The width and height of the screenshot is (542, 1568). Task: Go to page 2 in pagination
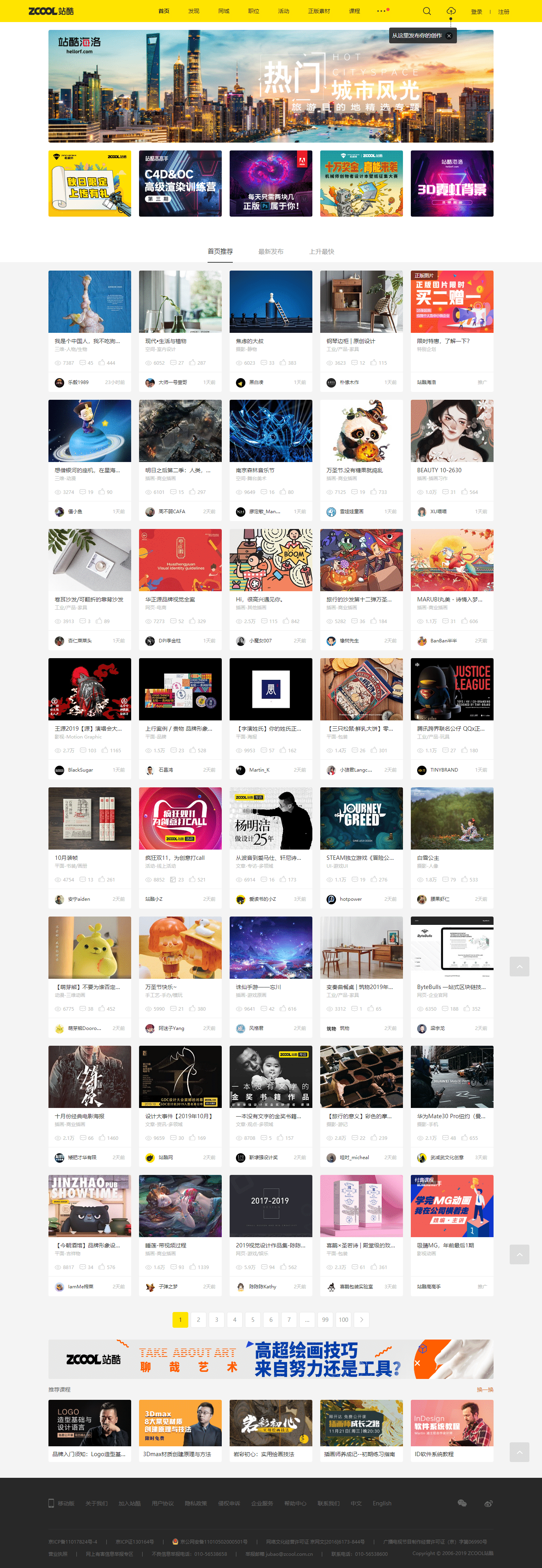tap(199, 1319)
